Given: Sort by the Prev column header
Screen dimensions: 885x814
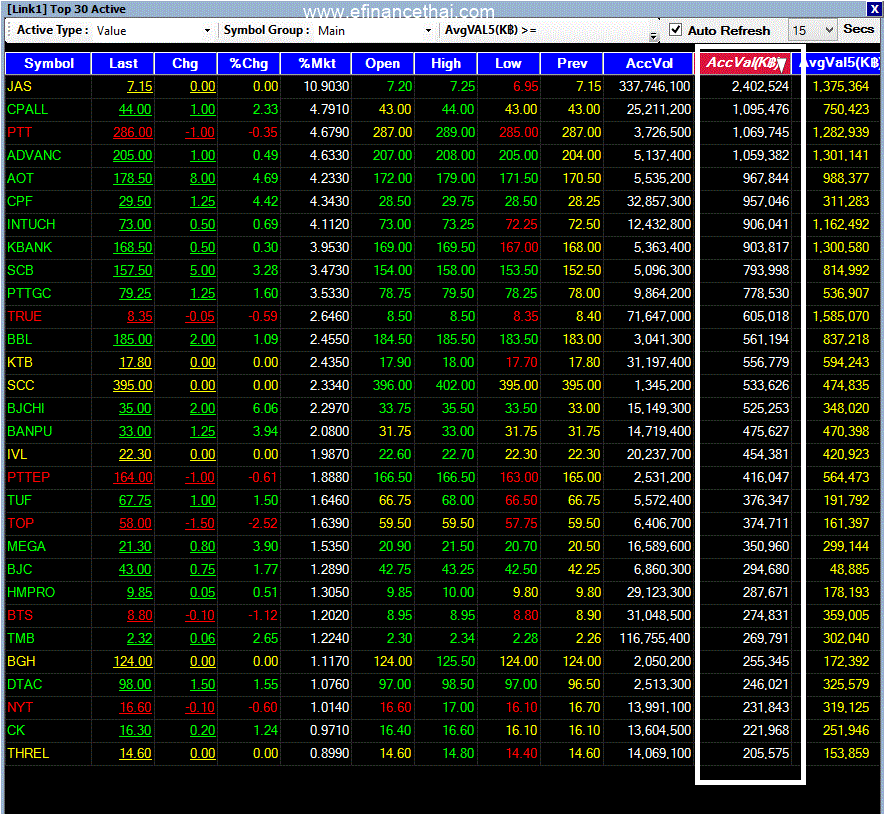Looking at the screenshot, I should tap(572, 63).
